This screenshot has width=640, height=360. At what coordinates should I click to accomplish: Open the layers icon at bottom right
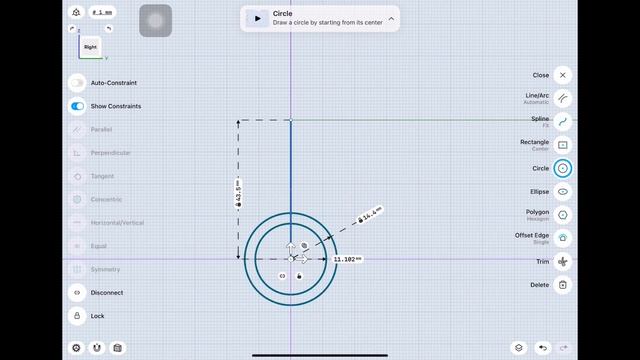519,348
